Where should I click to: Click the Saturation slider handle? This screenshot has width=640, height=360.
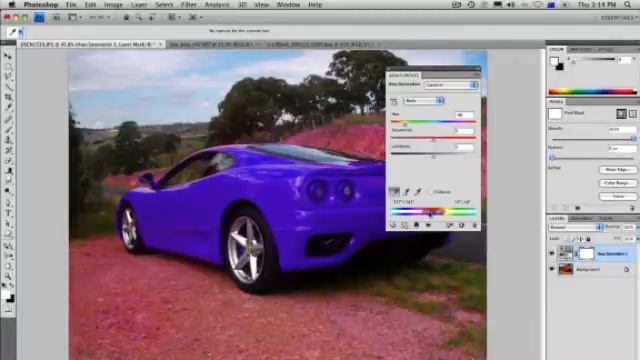433,140
